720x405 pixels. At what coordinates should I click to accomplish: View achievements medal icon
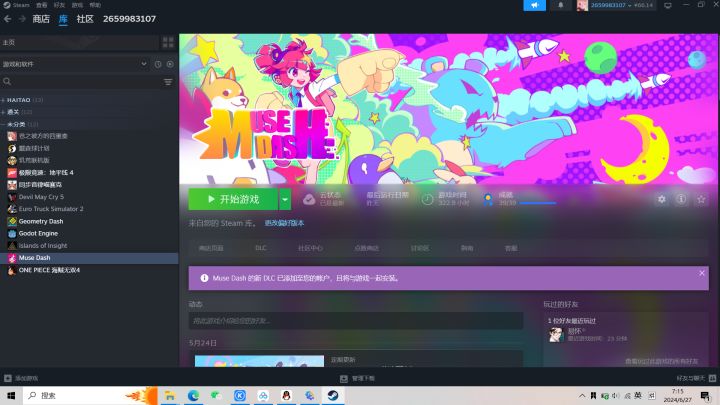click(x=488, y=199)
